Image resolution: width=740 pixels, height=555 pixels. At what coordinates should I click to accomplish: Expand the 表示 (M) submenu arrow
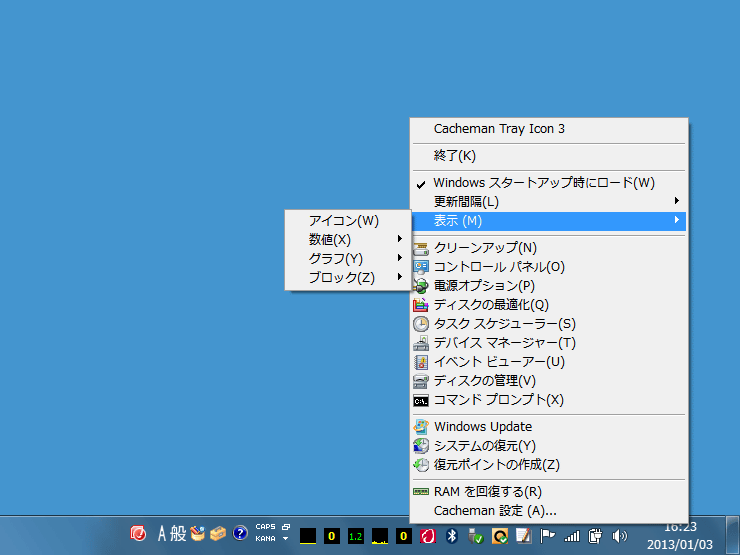click(677, 220)
